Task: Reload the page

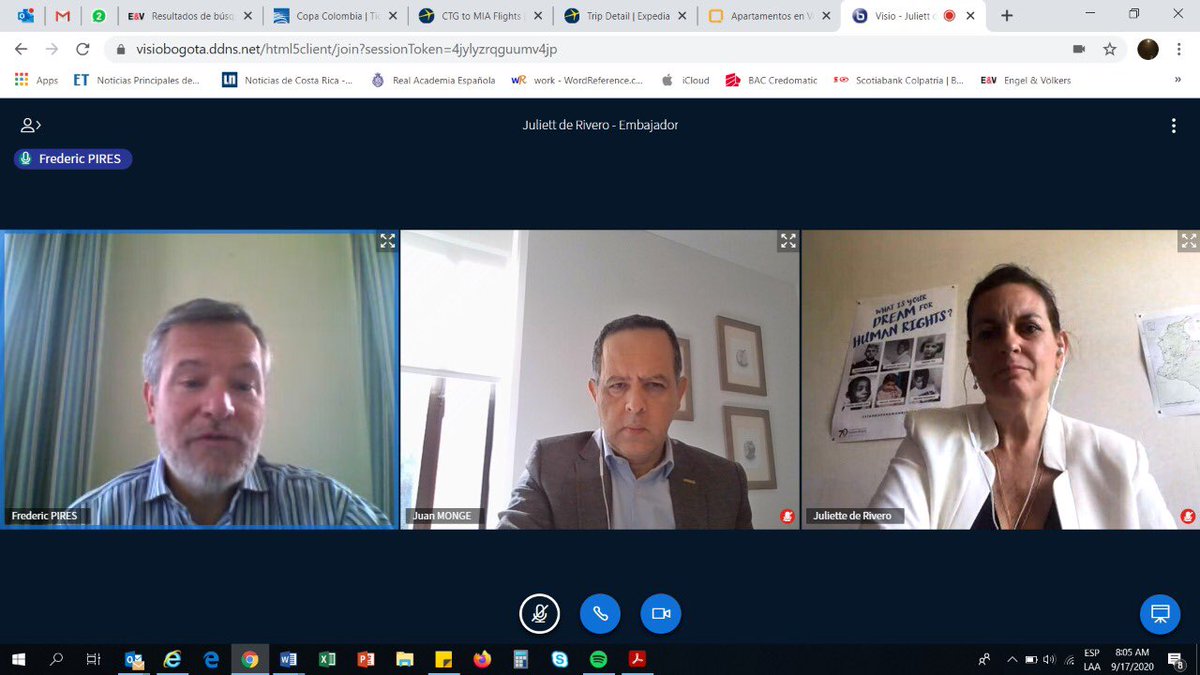Action: click(82, 49)
